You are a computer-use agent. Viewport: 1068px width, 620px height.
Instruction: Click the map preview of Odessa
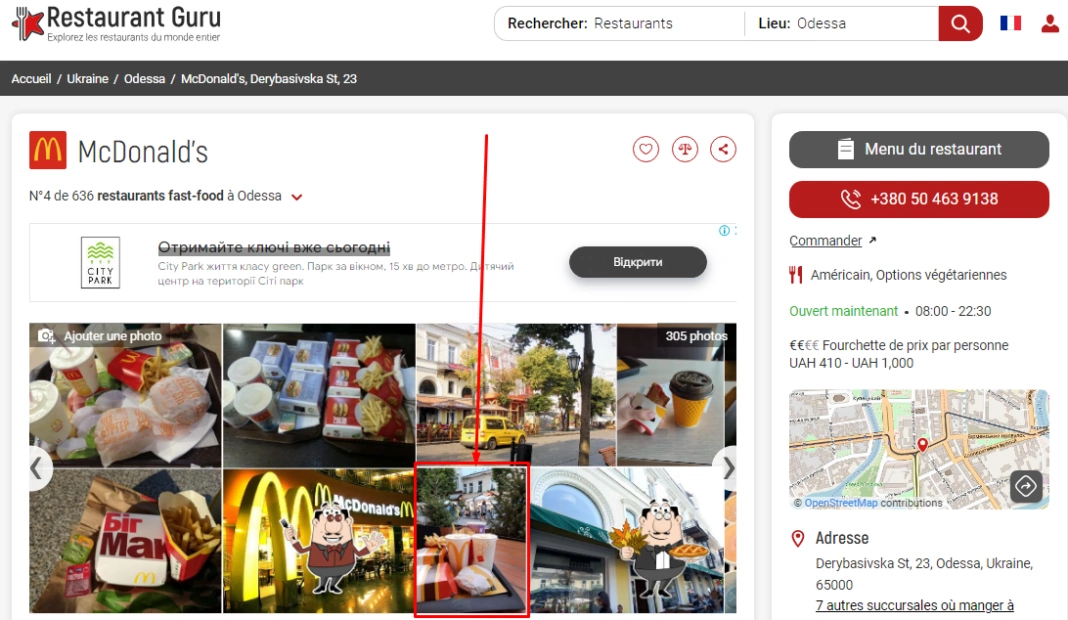tap(919, 449)
